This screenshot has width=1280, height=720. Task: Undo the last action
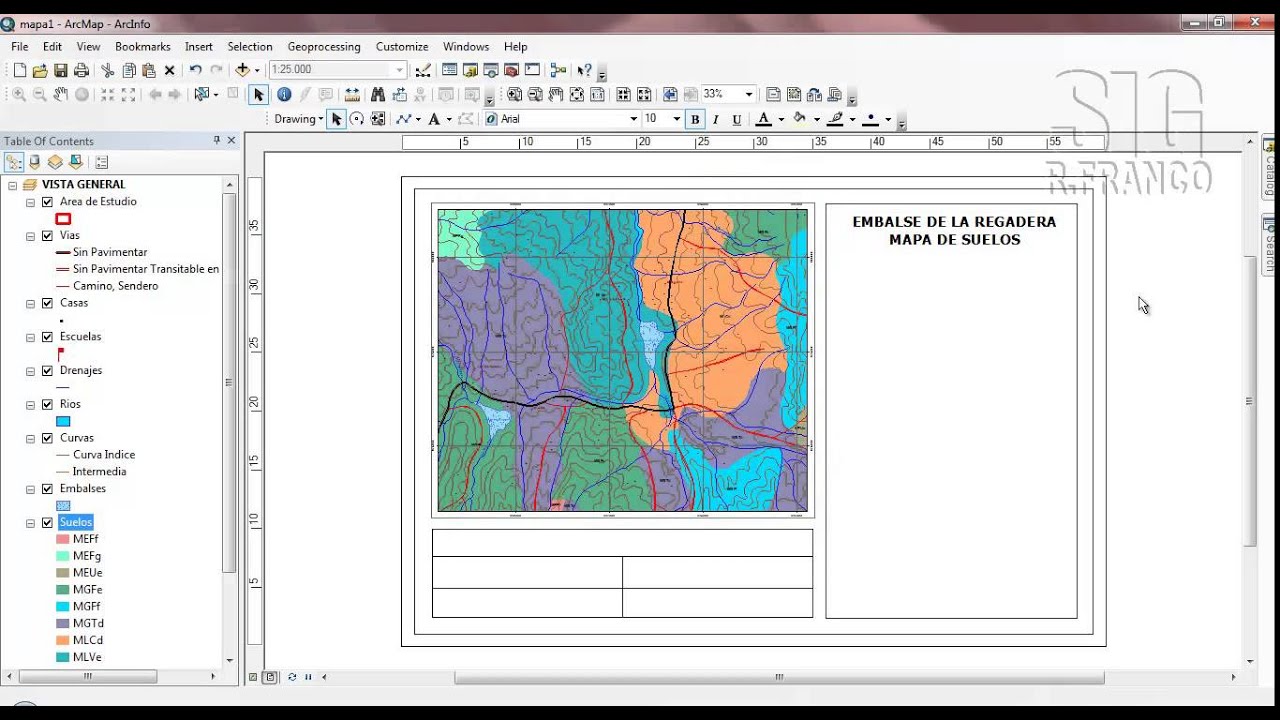pos(196,70)
